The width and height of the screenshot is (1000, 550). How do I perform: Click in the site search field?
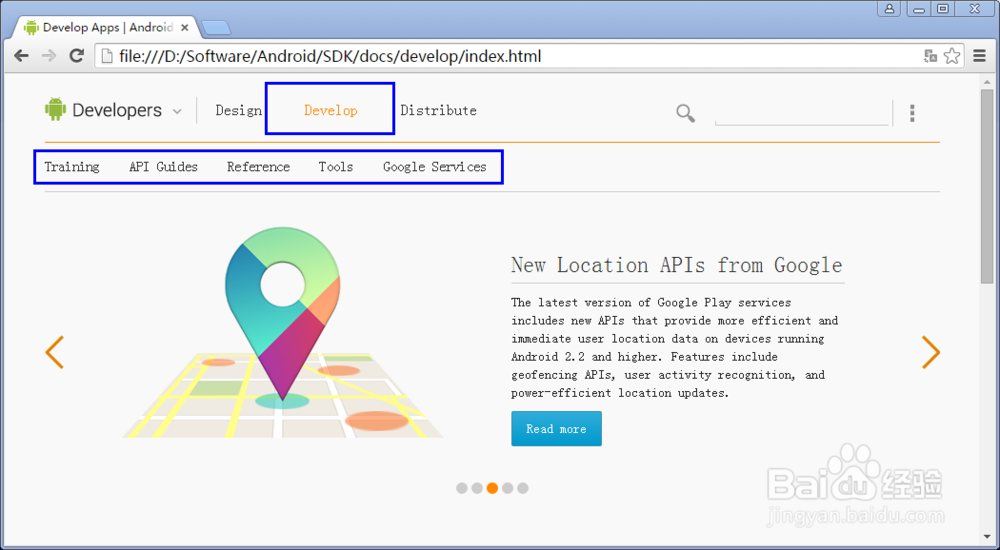pos(802,114)
